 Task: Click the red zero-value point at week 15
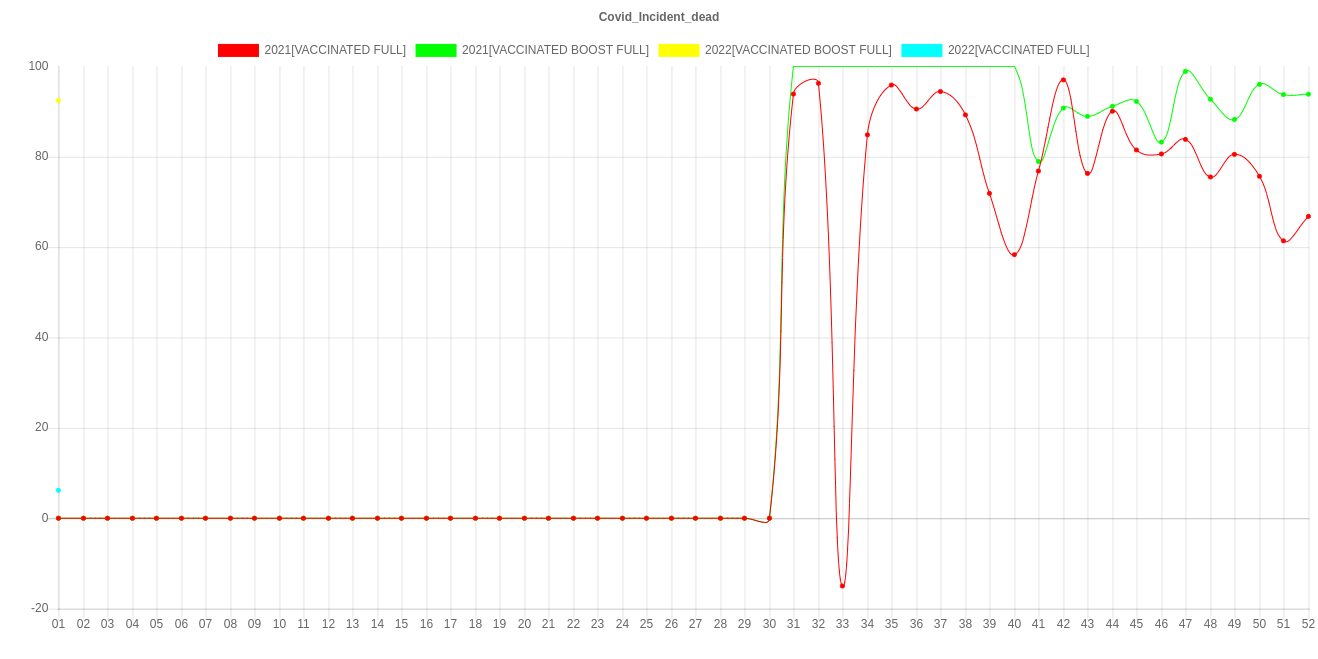click(x=401, y=518)
